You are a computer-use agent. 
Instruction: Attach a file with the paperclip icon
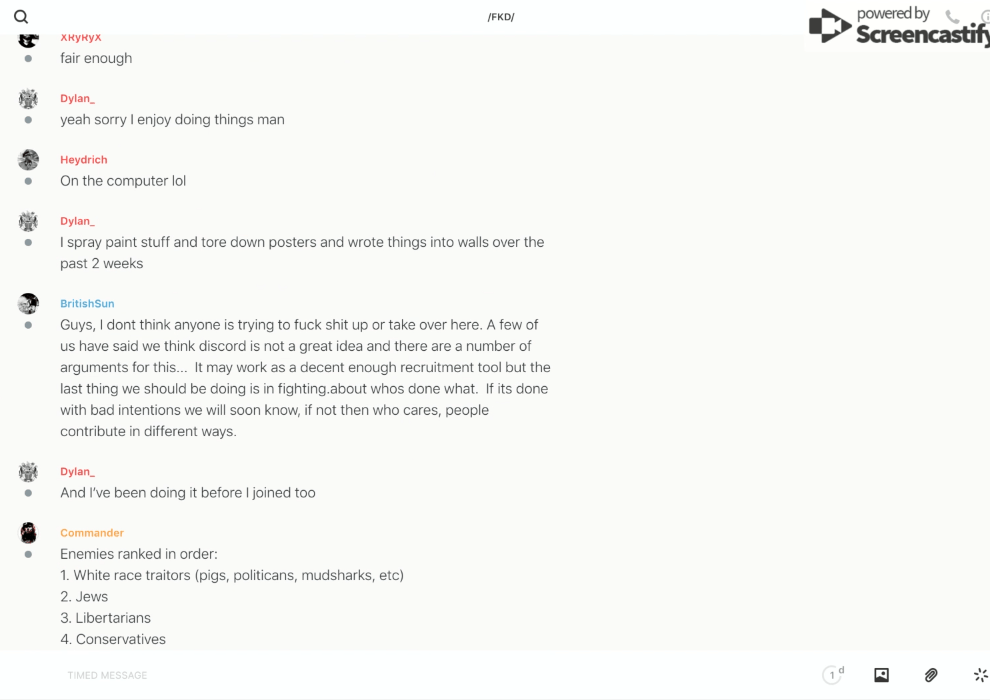coord(931,675)
